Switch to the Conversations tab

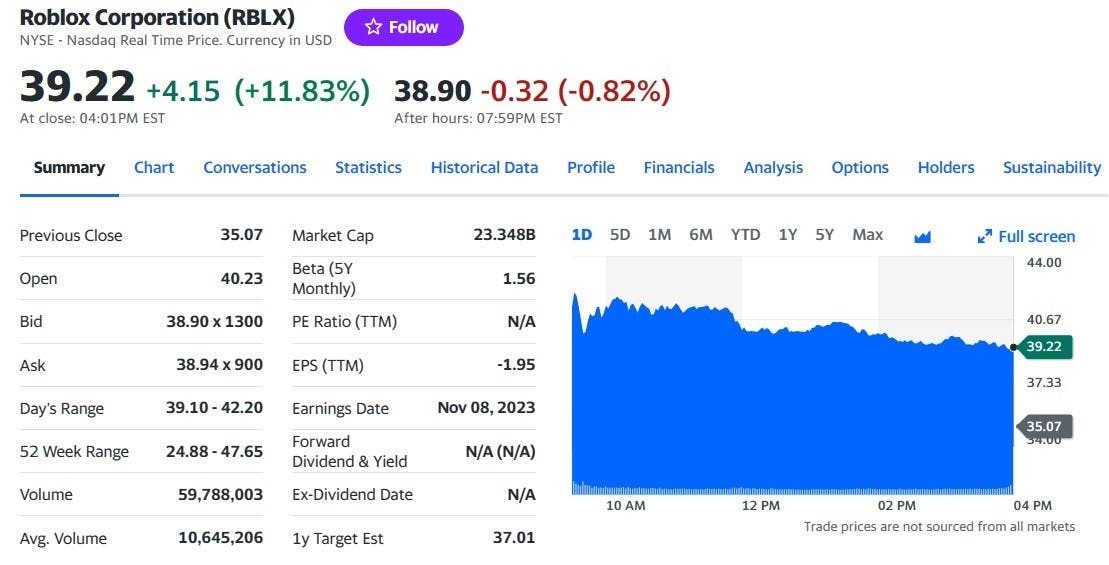pos(255,167)
